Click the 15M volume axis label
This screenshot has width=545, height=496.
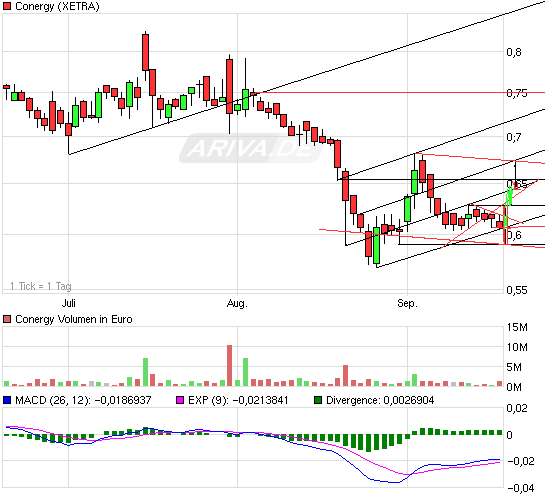tap(517, 327)
